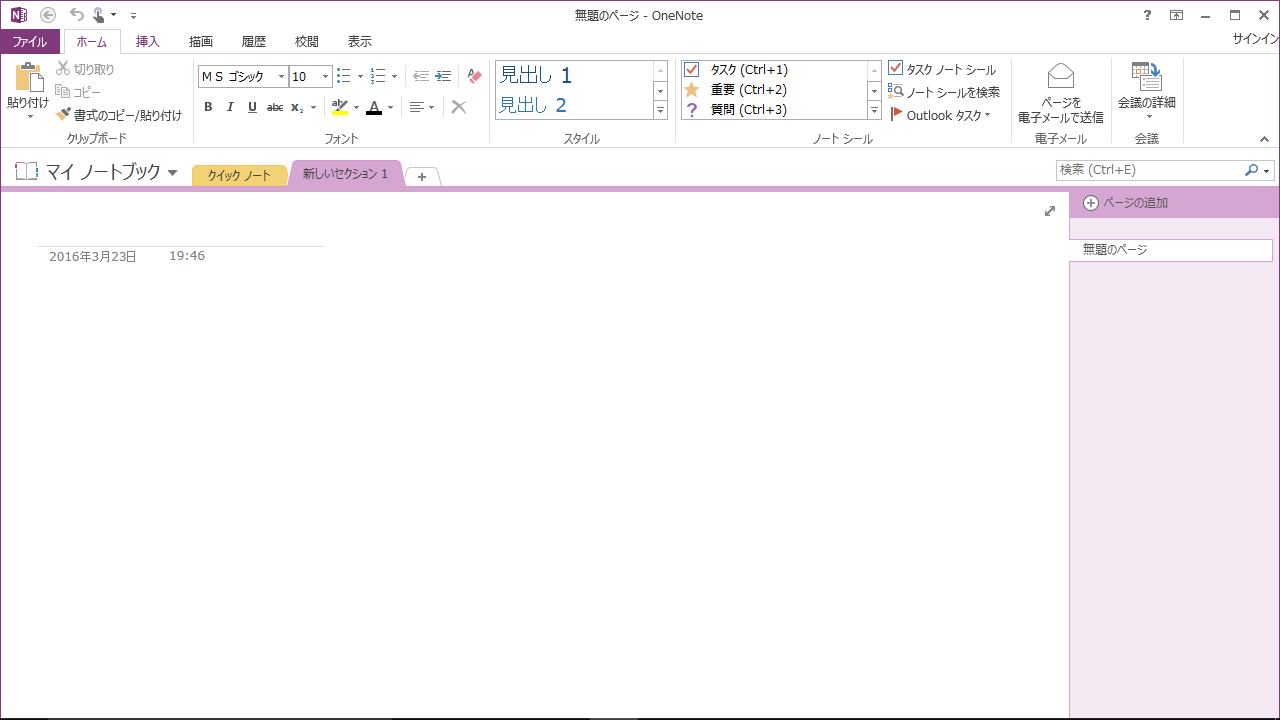Screen dimensions: 1280x720
Task: Open the My Notebook dropdown
Action: [172, 173]
